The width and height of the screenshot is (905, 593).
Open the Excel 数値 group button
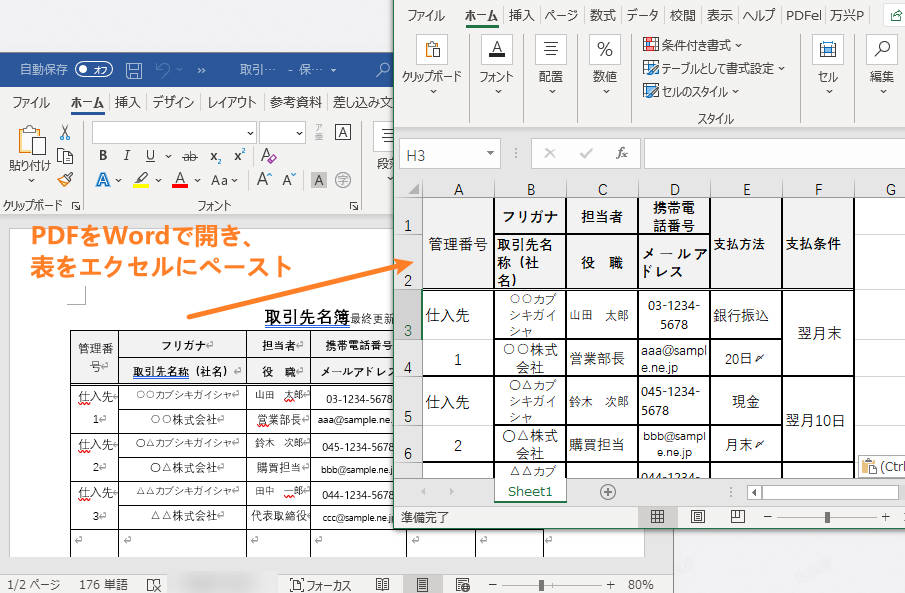click(x=605, y=65)
